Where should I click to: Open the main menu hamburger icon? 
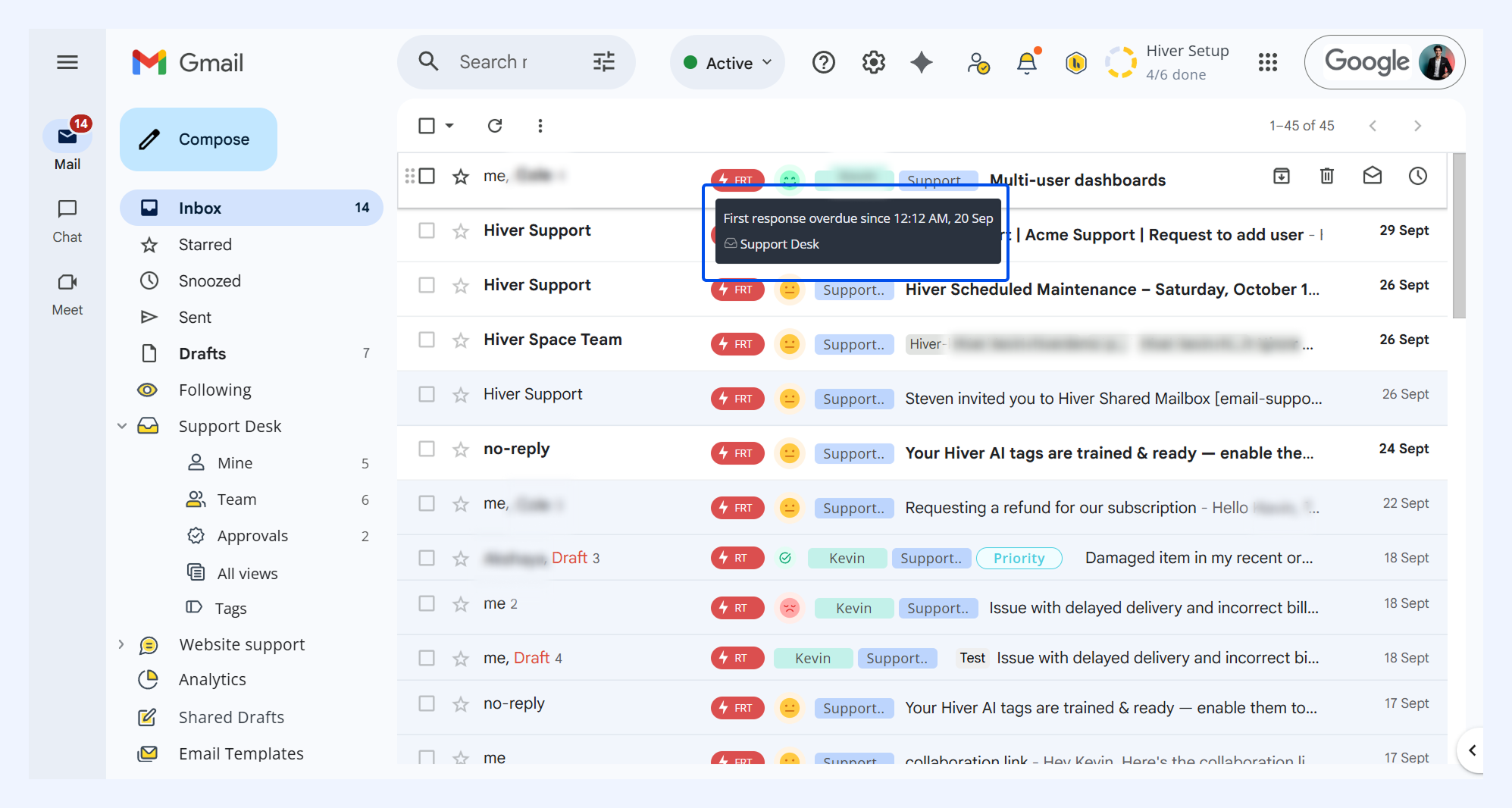point(67,62)
